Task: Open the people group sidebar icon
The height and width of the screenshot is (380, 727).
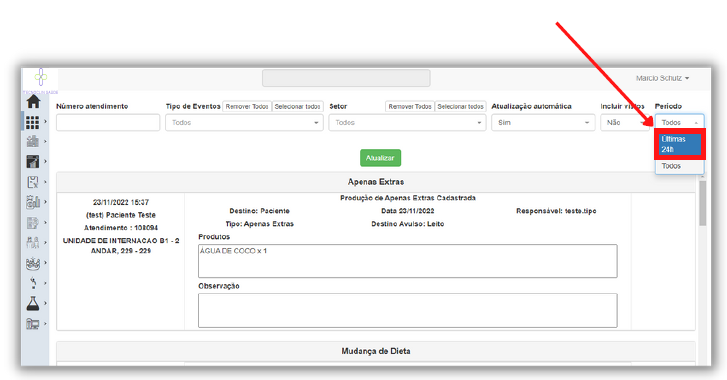Action: (x=32, y=242)
